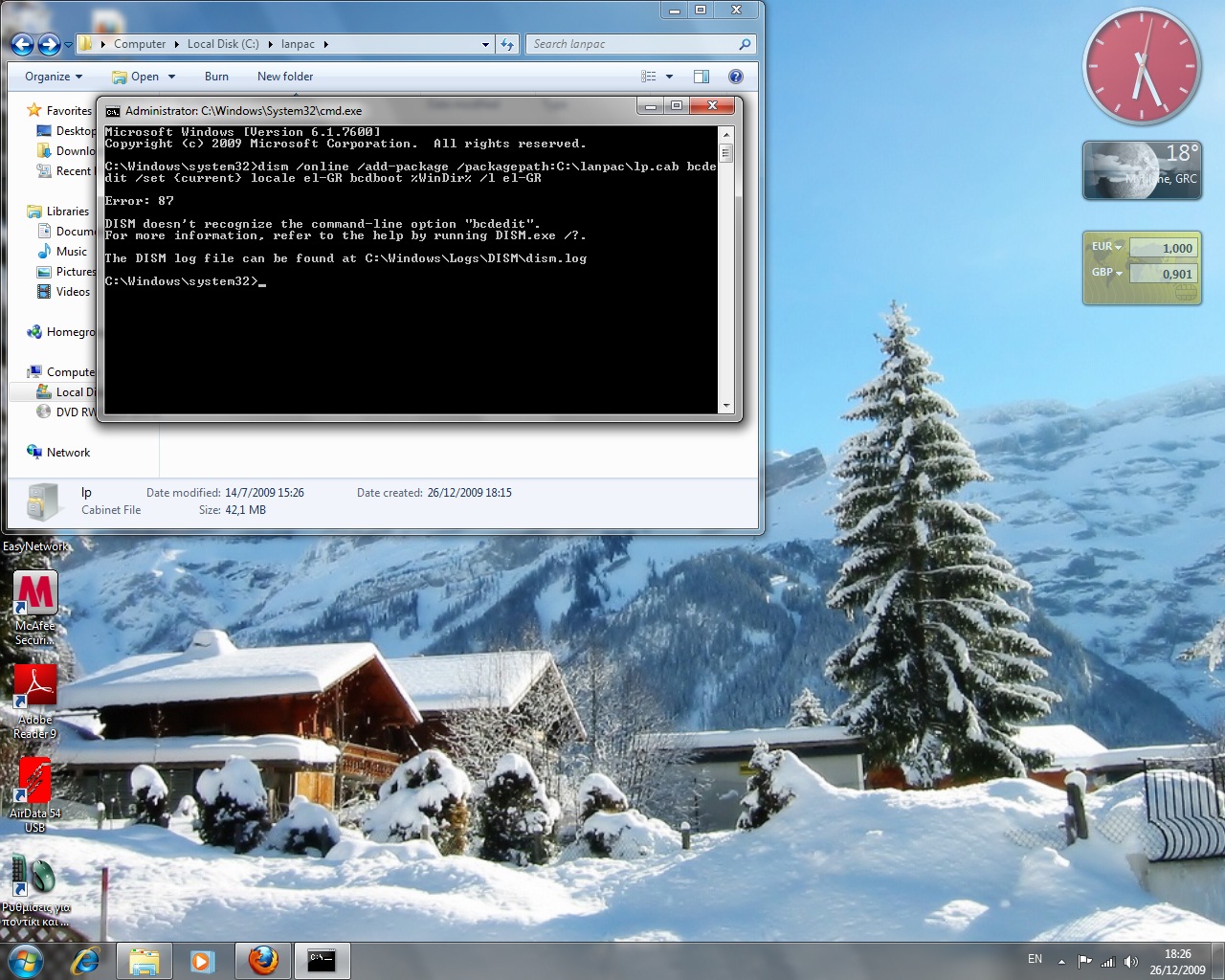Show hidden system tray icons

pos(1060,961)
